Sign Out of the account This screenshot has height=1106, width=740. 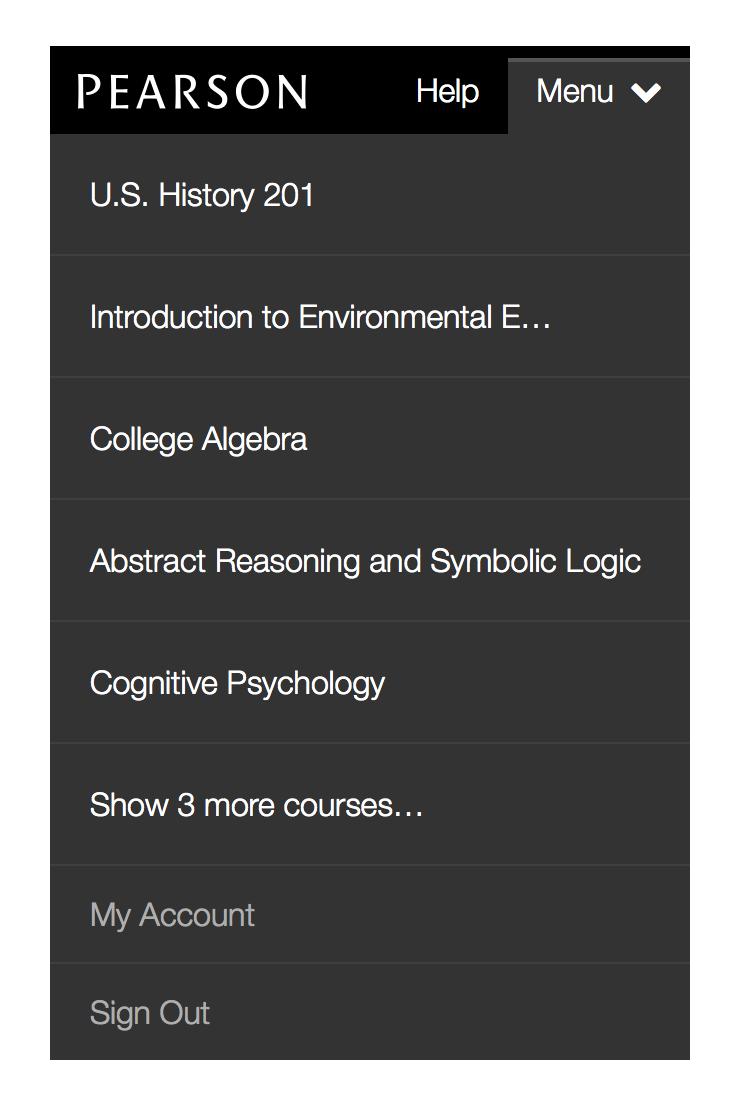(x=150, y=1013)
